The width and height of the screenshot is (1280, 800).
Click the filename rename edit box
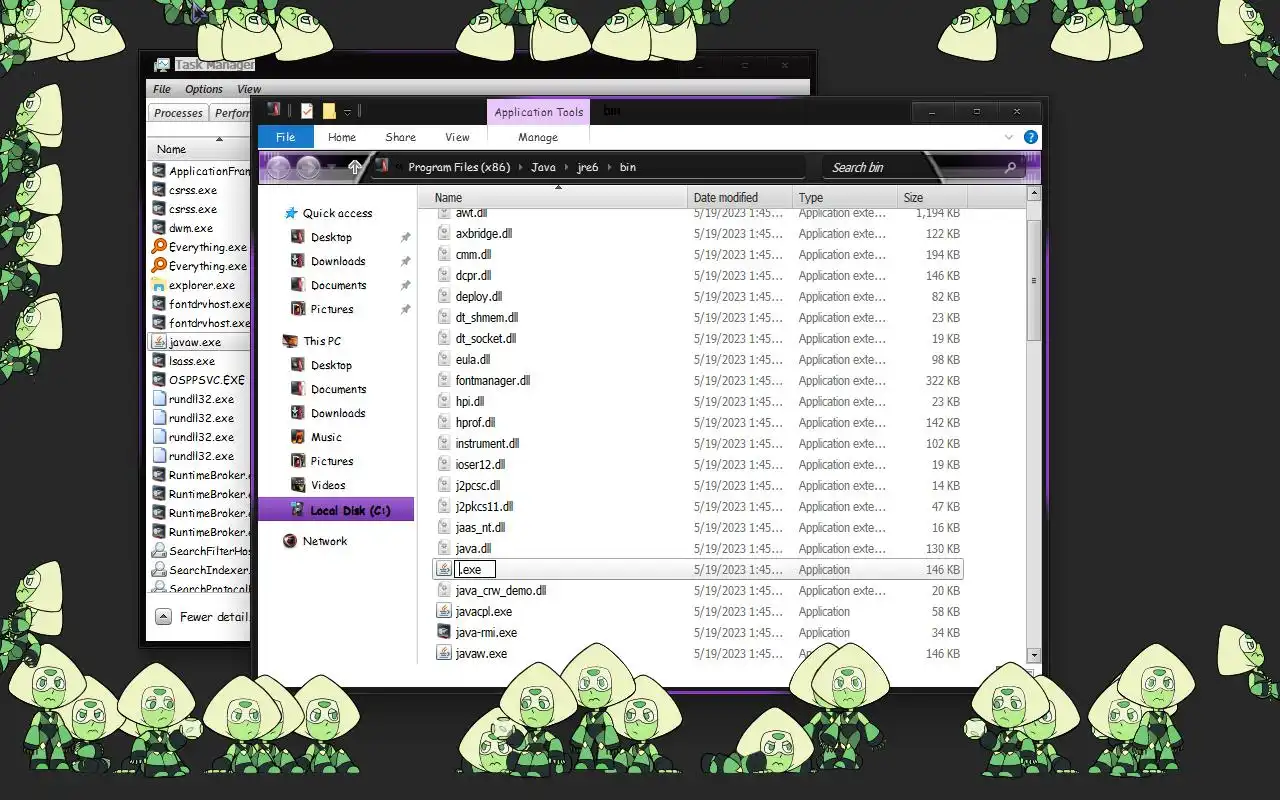pyautogui.click(x=475, y=569)
